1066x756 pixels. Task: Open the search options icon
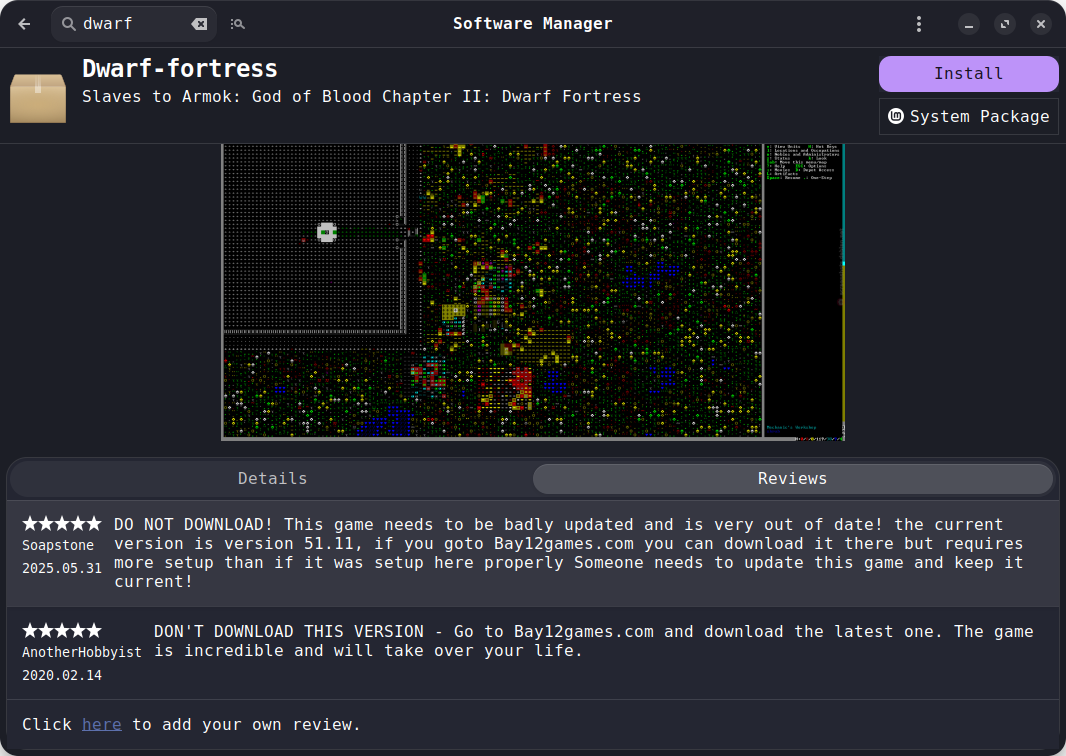click(x=237, y=24)
